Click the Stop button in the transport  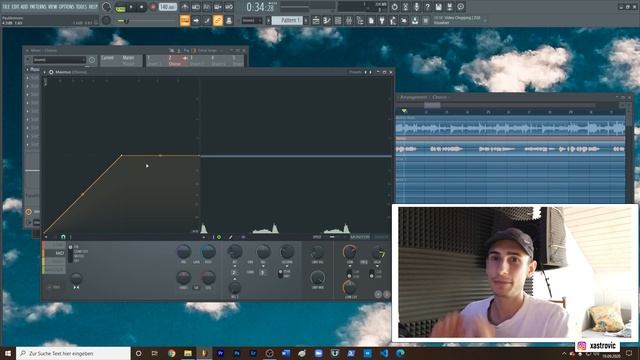coord(141,7)
